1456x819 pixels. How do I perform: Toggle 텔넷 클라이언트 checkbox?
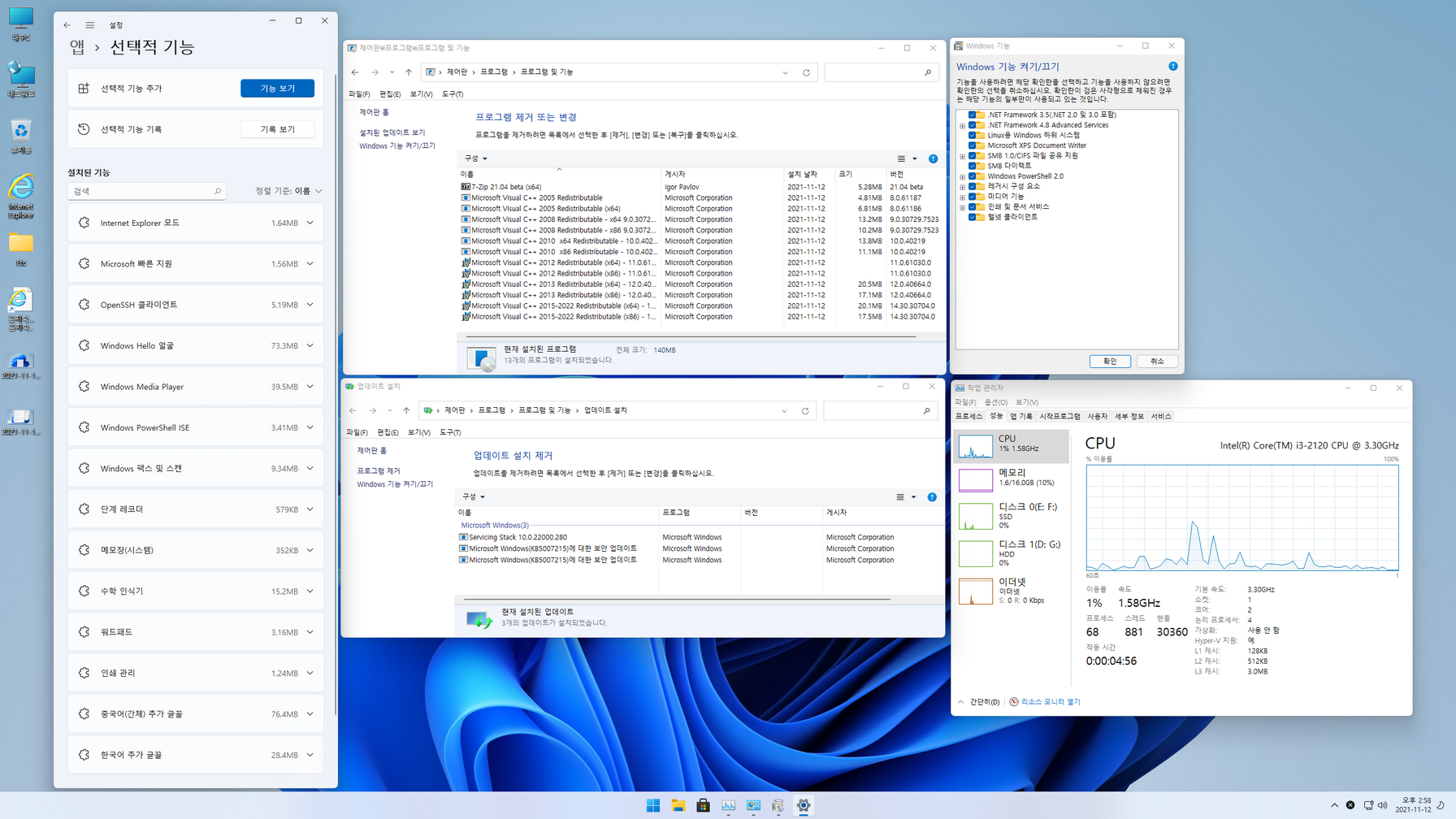click(972, 217)
